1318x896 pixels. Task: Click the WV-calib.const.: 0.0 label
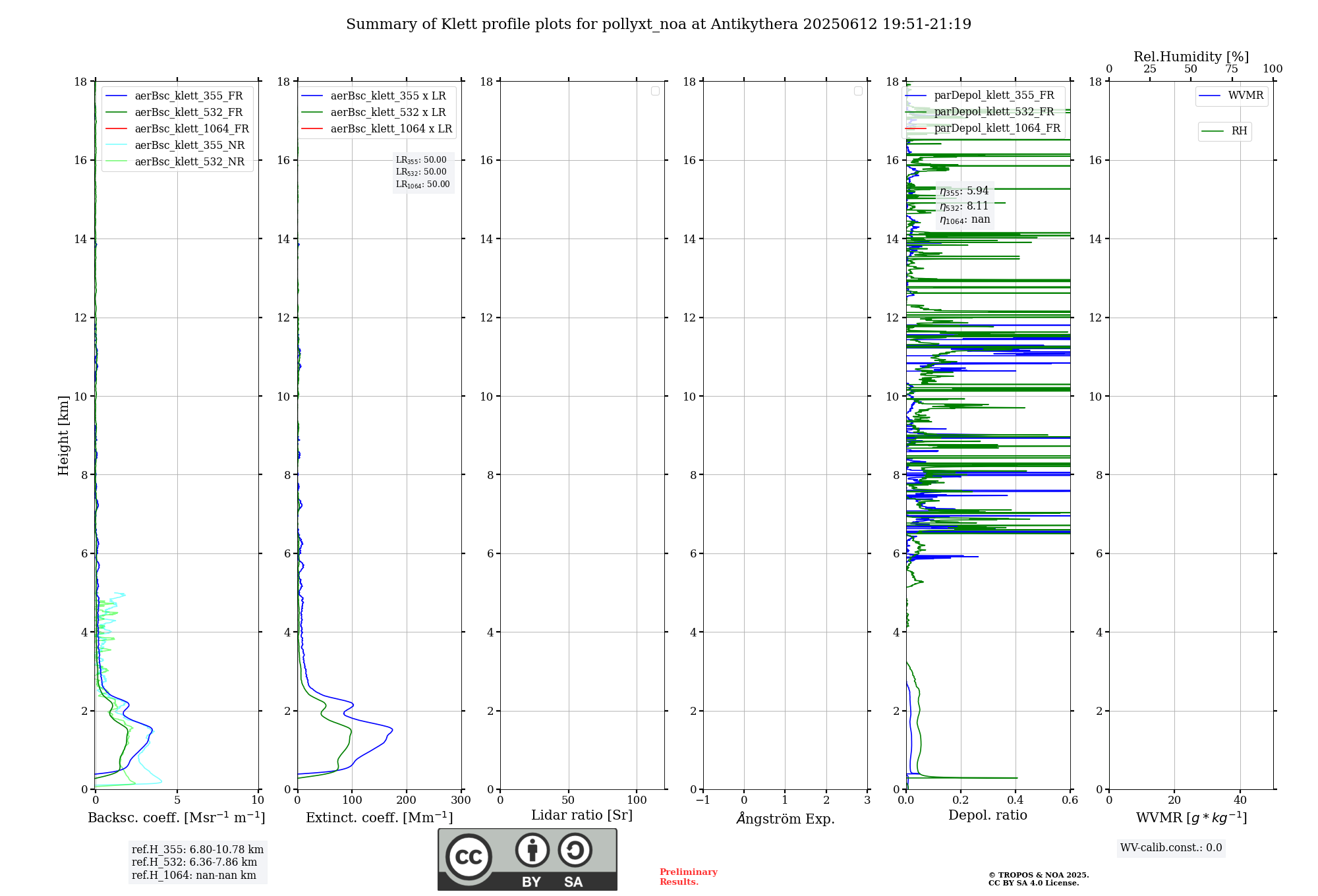(1171, 848)
